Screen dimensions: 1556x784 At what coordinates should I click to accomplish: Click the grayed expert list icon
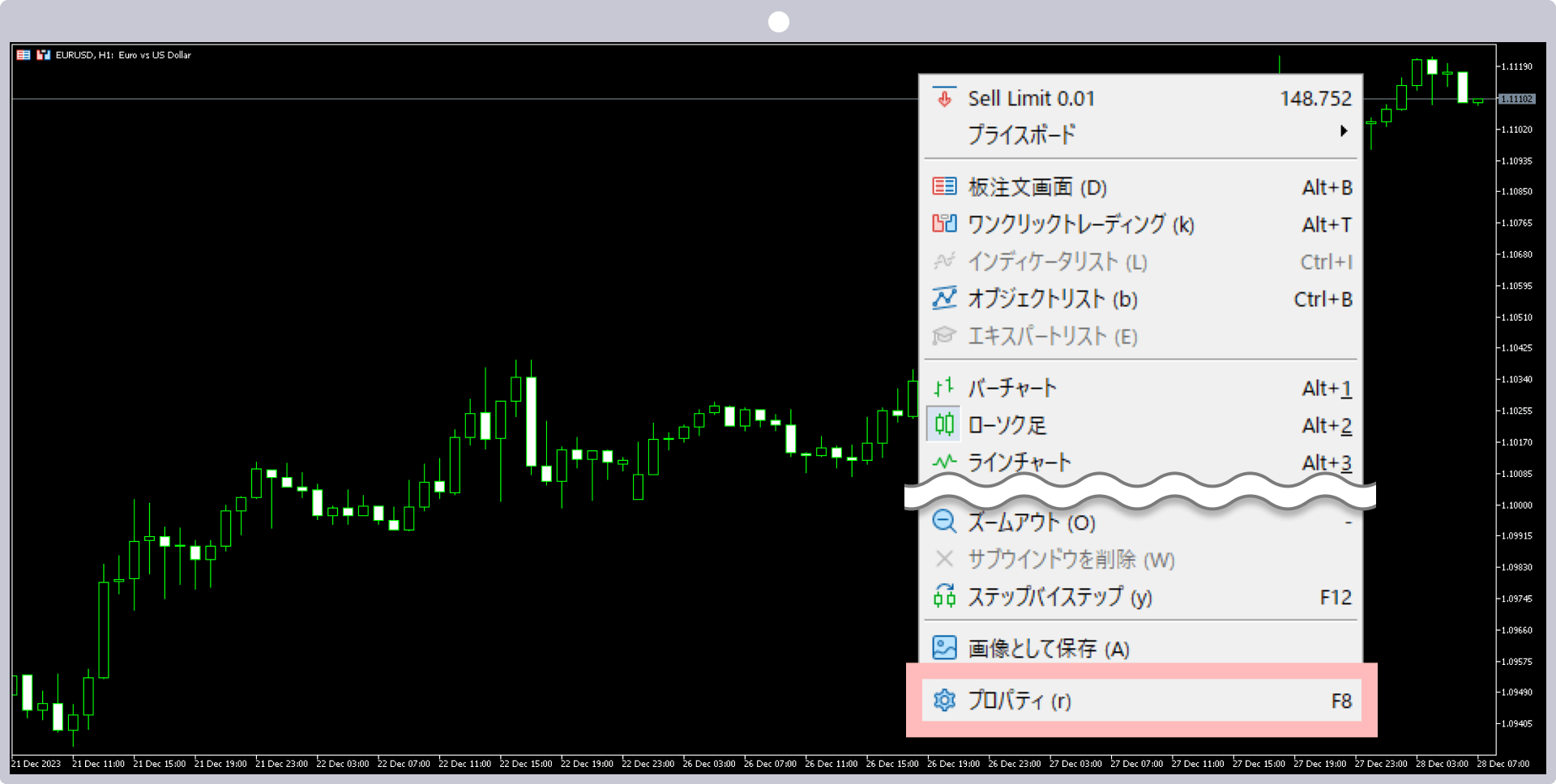pyautogui.click(x=944, y=335)
